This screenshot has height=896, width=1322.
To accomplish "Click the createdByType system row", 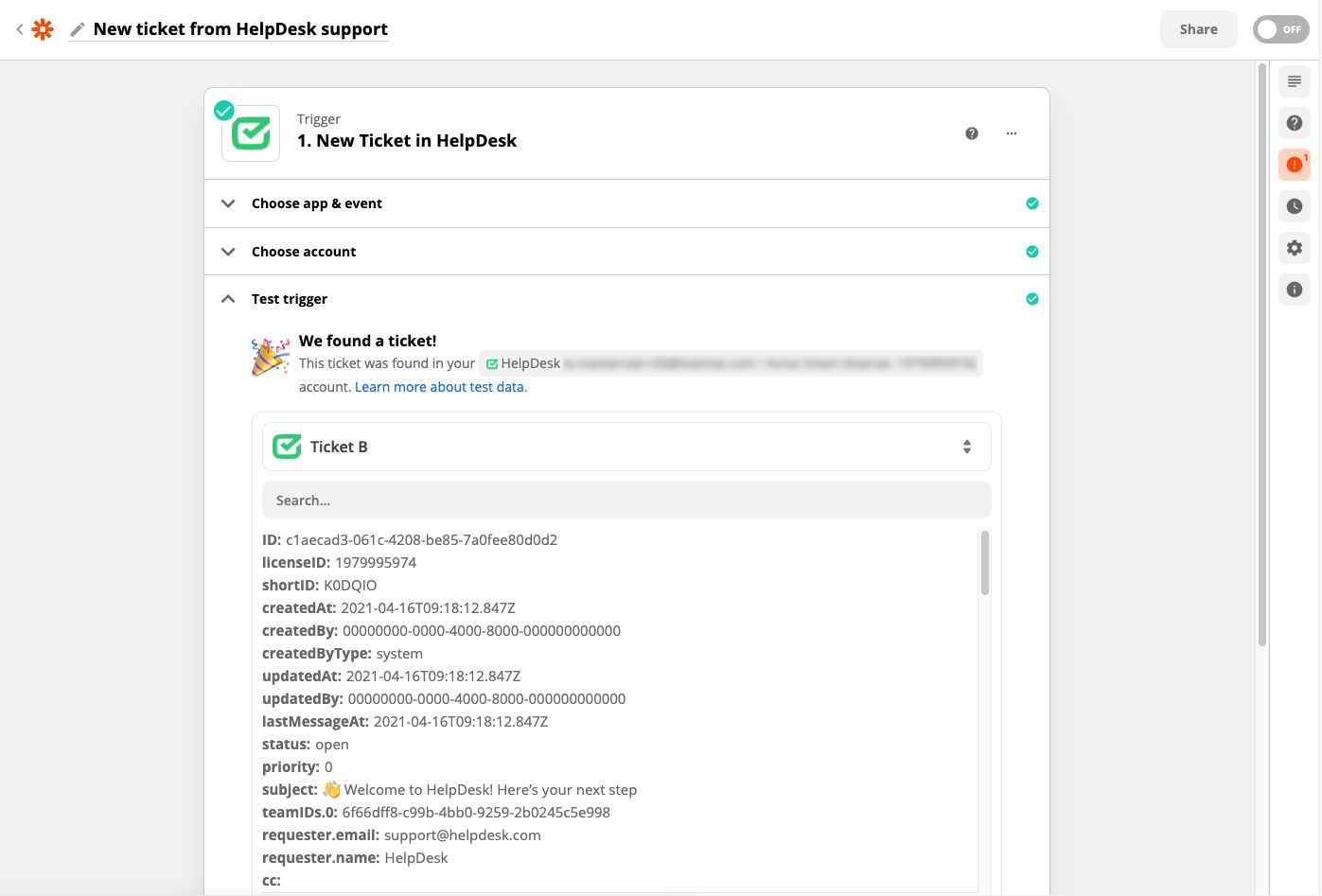I will 343,654.
